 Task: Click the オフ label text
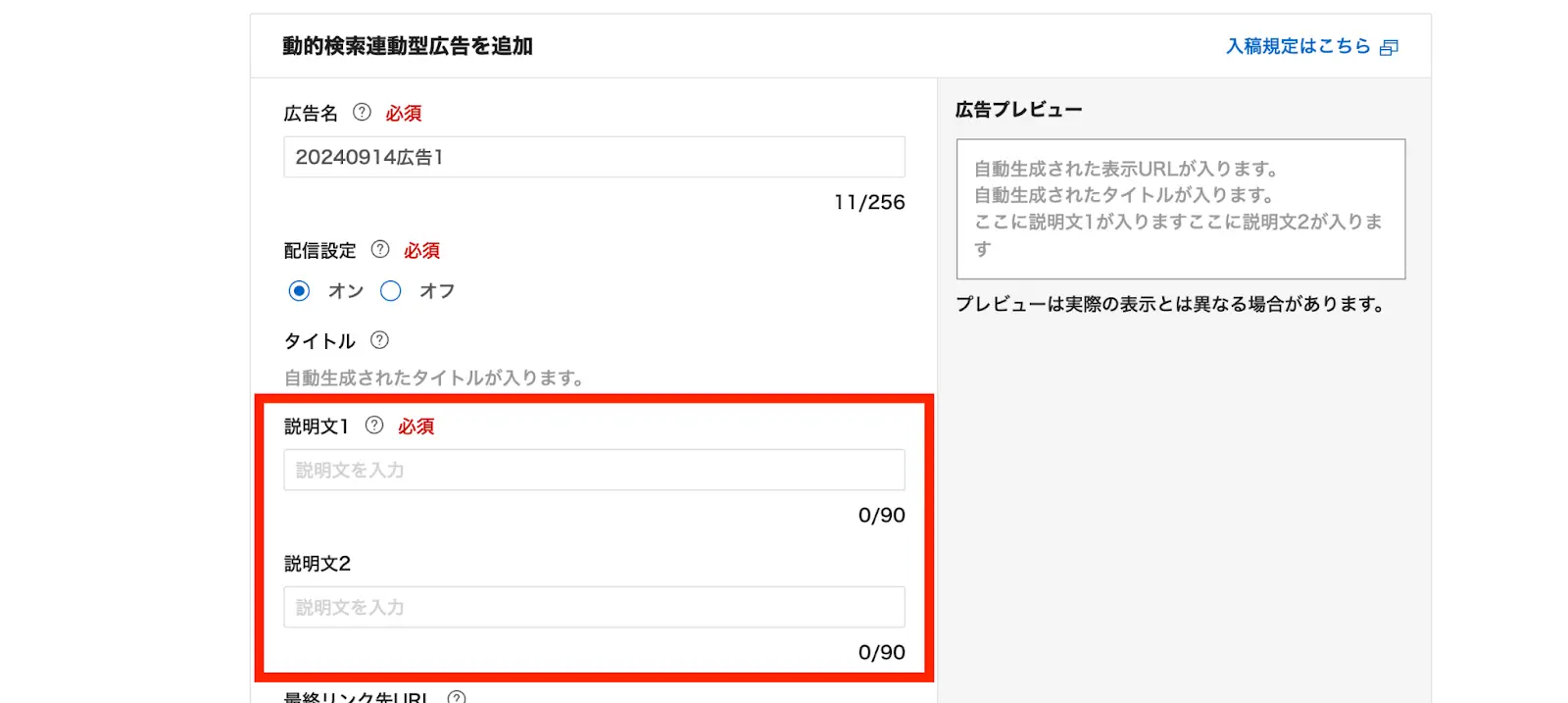pyautogui.click(x=437, y=291)
